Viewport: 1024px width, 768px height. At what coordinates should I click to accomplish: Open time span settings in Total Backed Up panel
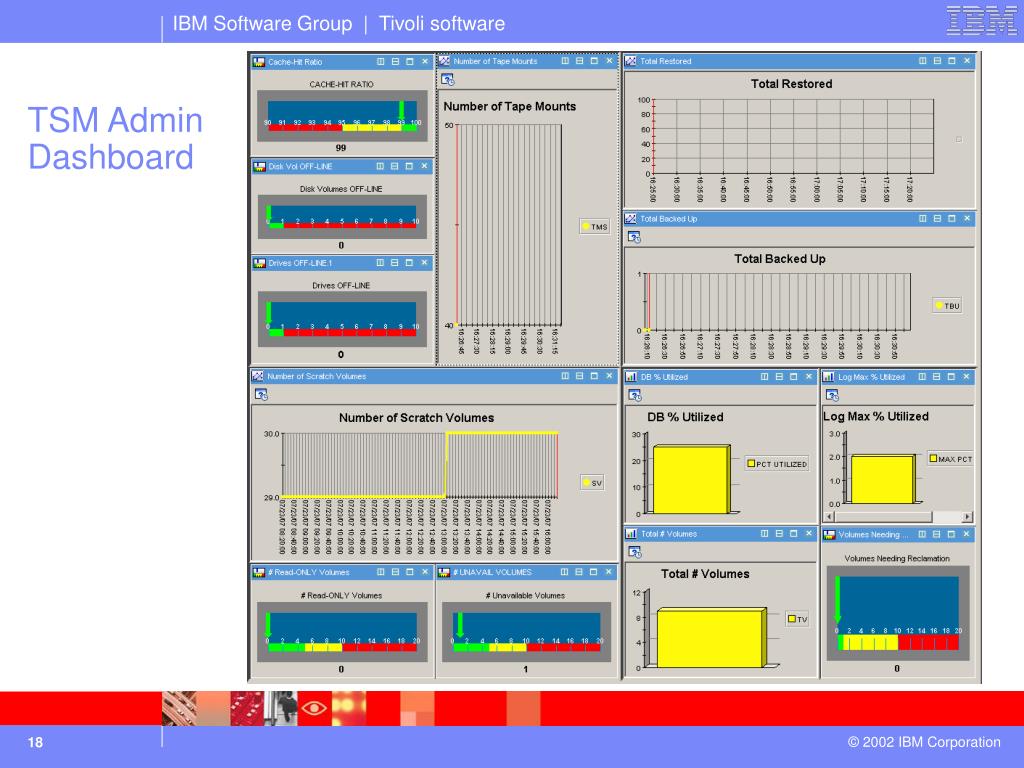[x=634, y=237]
